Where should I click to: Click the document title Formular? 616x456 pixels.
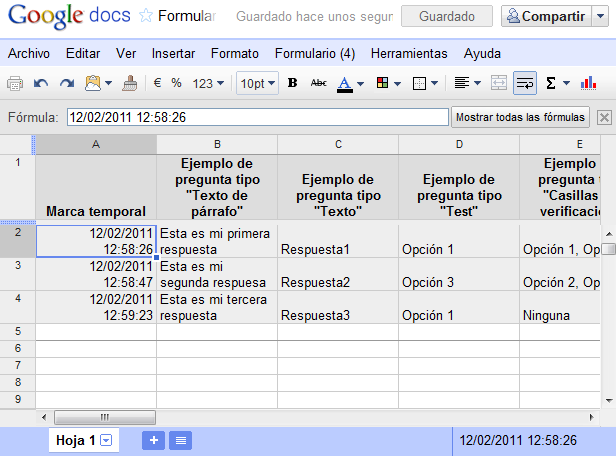coord(187,16)
